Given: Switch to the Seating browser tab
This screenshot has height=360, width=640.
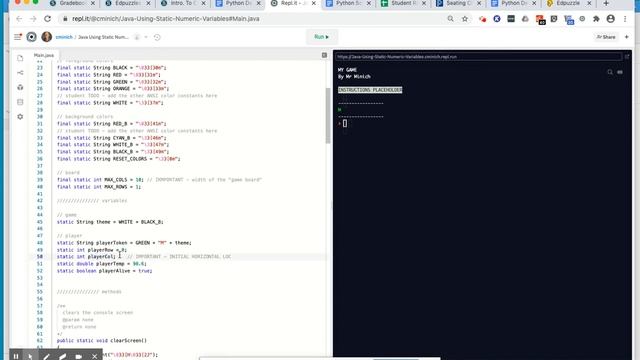Looking at the screenshot, I should pyautogui.click(x=458, y=3).
